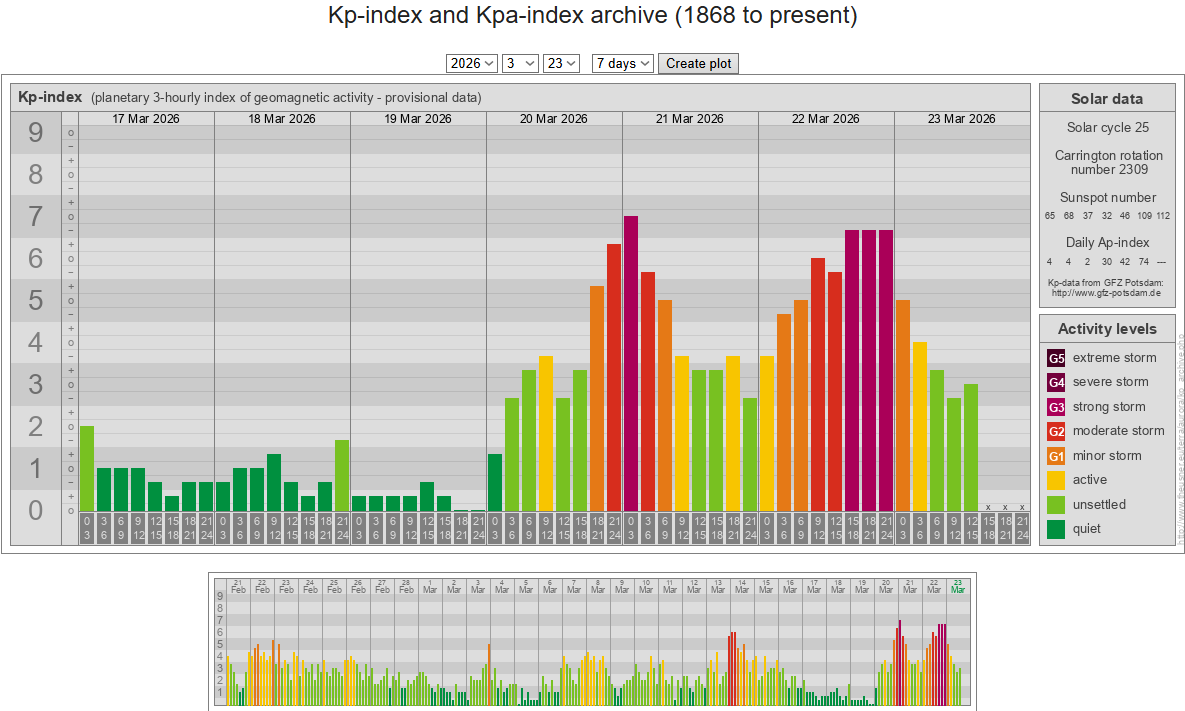Click sunspot value 109
Viewport: 1185px width, 711px height.
(x=1145, y=215)
